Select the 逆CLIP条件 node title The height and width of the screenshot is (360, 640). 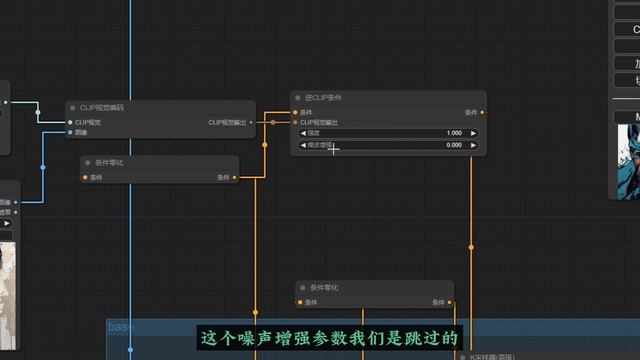[x=323, y=98]
